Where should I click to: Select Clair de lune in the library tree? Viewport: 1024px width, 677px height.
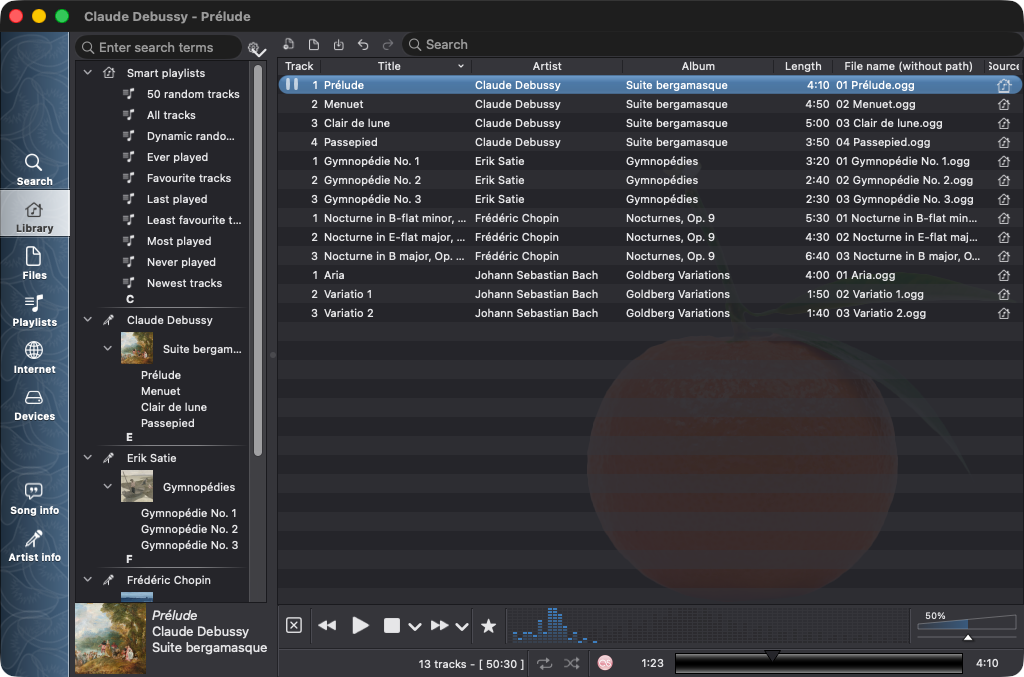(174, 407)
